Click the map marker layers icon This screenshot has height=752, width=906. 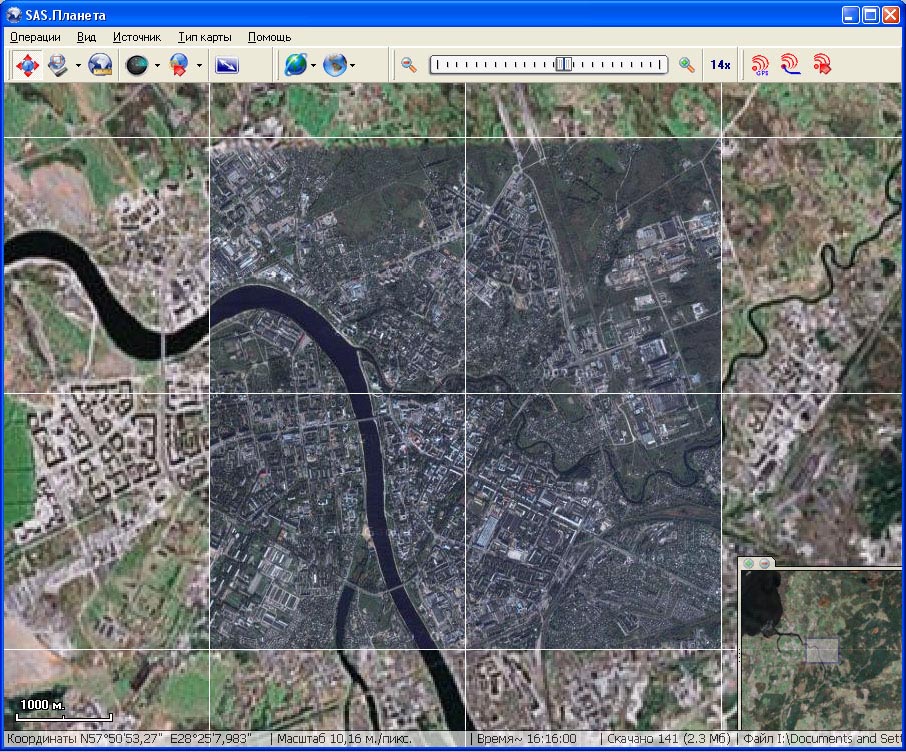point(179,65)
